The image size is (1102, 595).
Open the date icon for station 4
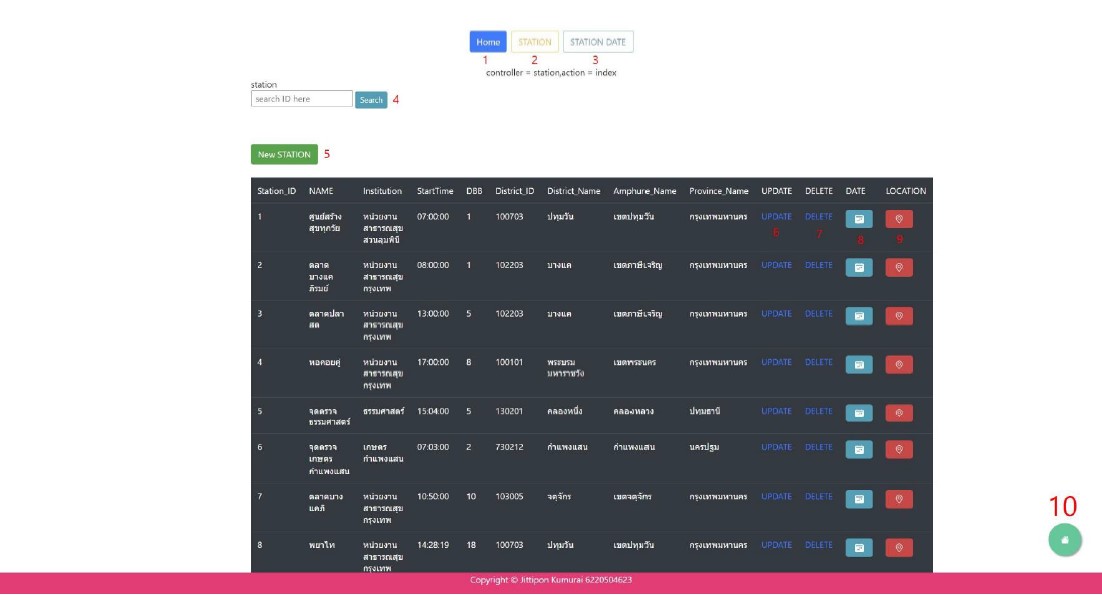(859, 365)
